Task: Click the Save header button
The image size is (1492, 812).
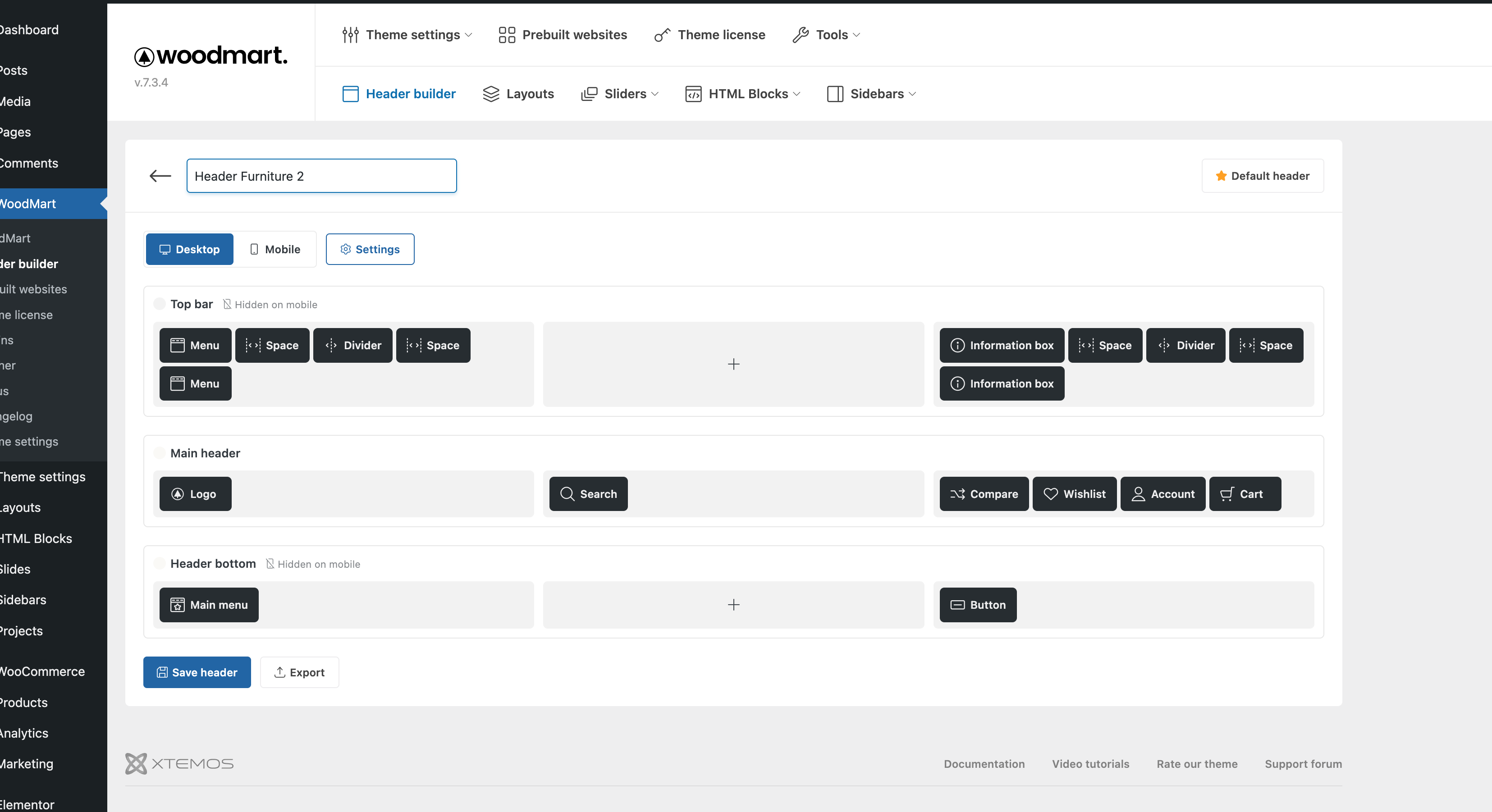Action: coord(197,672)
